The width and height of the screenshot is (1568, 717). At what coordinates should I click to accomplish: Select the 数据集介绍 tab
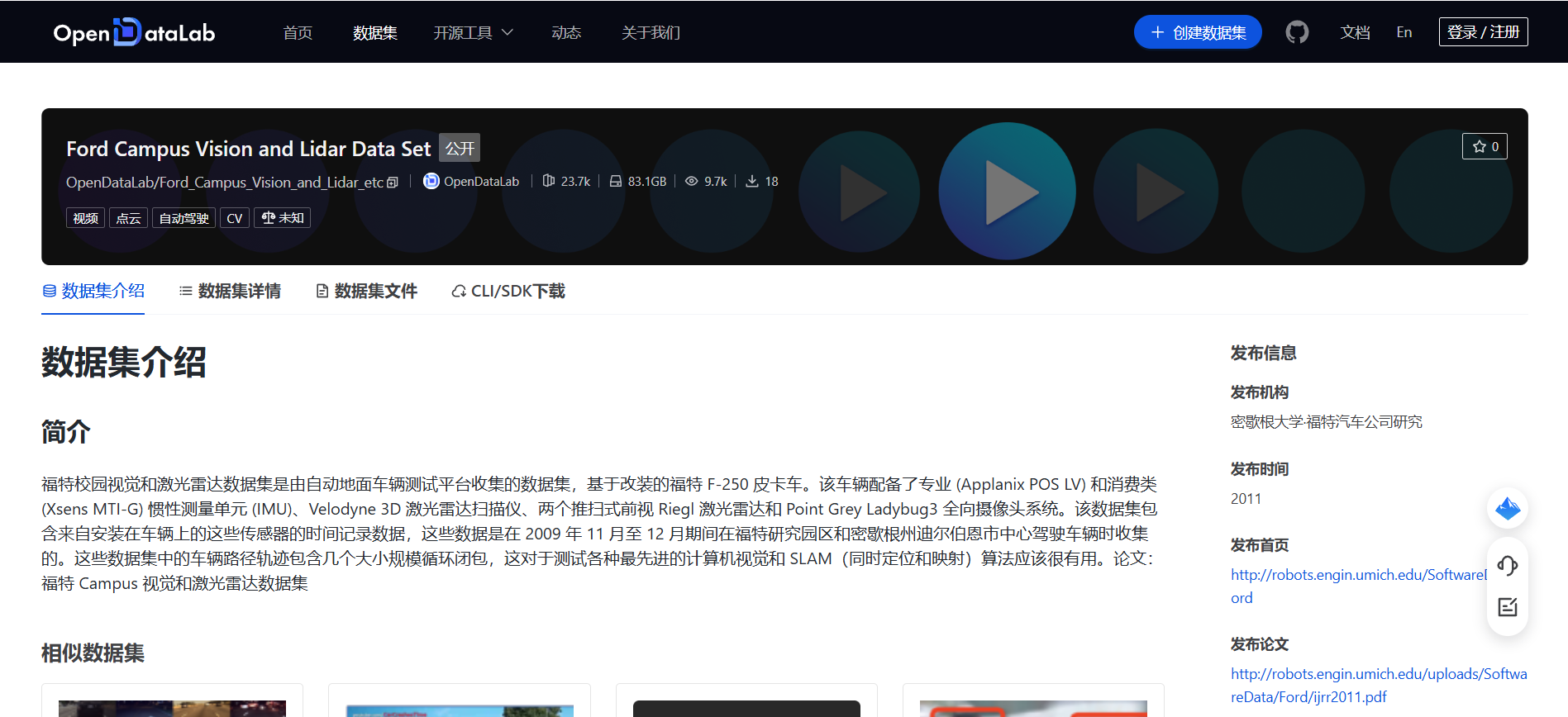click(93, 291)
